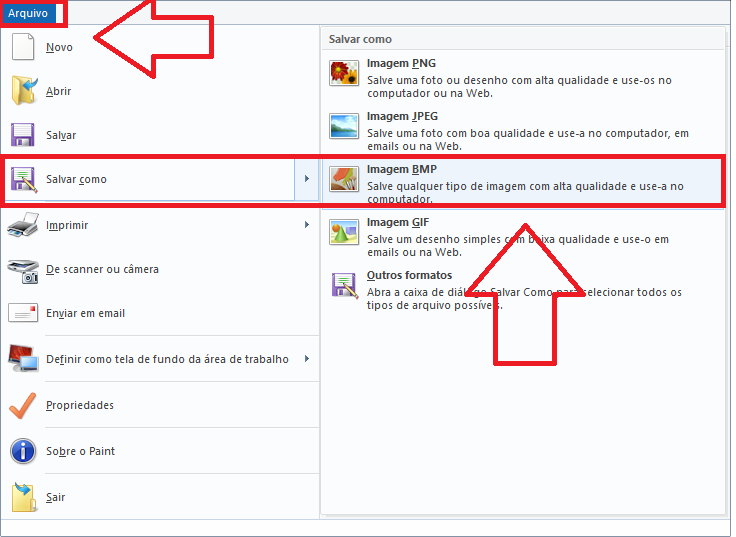Expand the Definir como tela de fundo arrow
This screenshot has width=736, height=537.
(x=307, y=359)
